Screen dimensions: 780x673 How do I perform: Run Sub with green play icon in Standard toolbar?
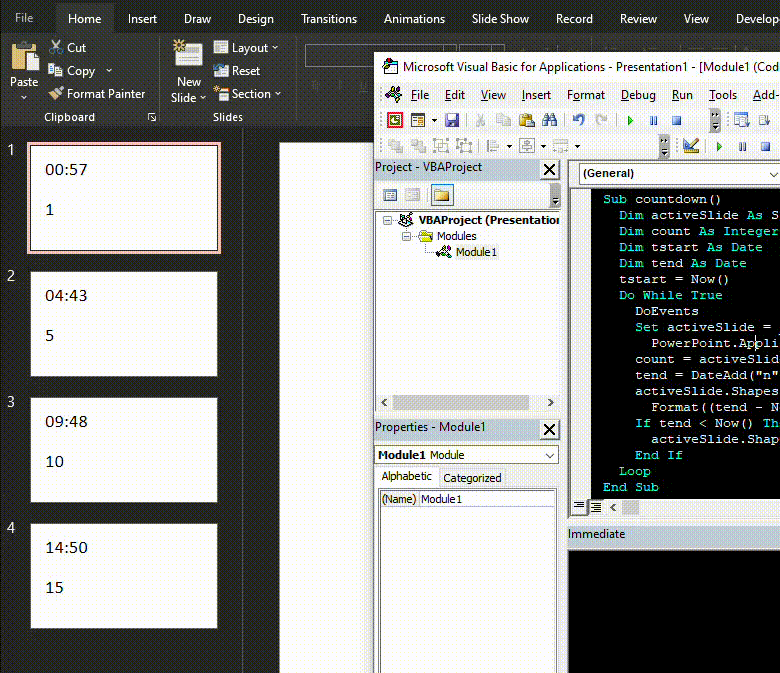[630, 120]
